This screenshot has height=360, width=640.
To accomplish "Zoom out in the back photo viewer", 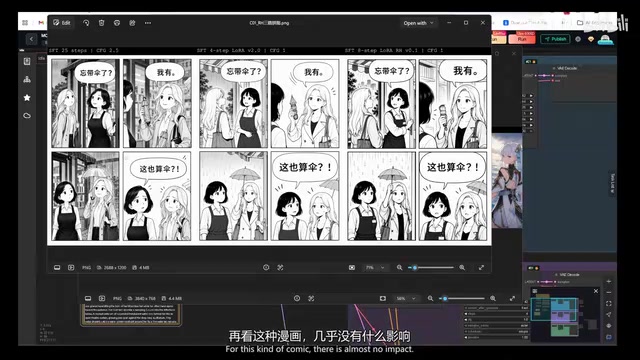I will (x=430, y=298).
